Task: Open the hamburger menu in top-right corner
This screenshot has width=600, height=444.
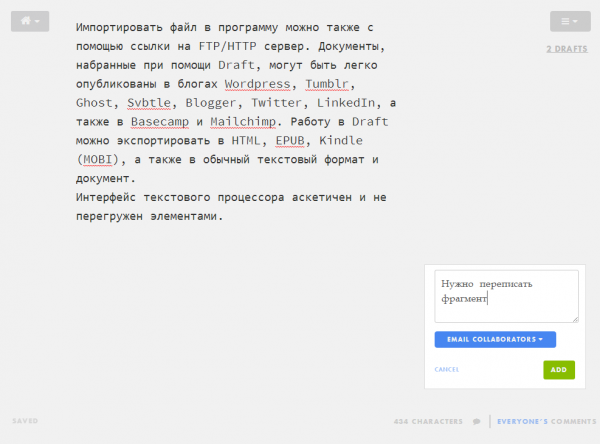Action: [569, 20]
